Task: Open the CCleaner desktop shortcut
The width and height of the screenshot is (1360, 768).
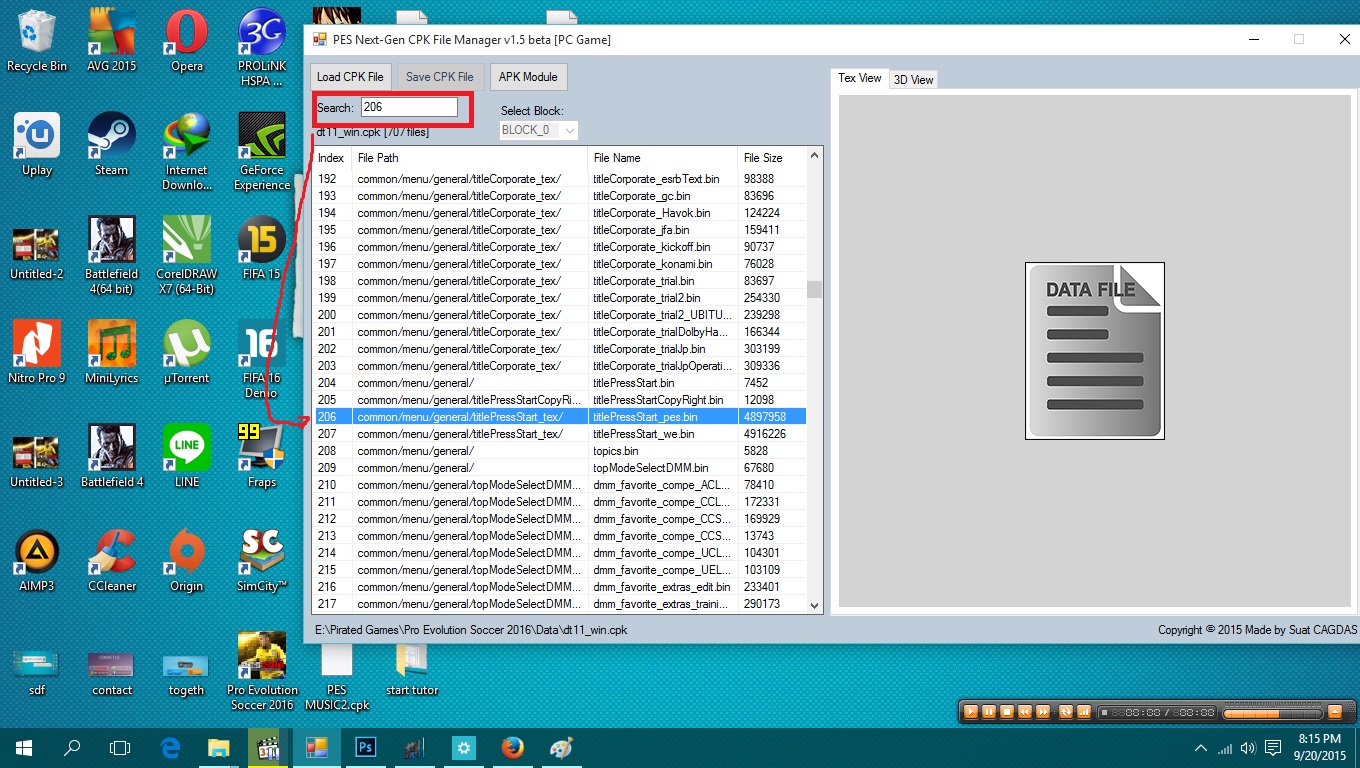Action: tap(112, 560)
